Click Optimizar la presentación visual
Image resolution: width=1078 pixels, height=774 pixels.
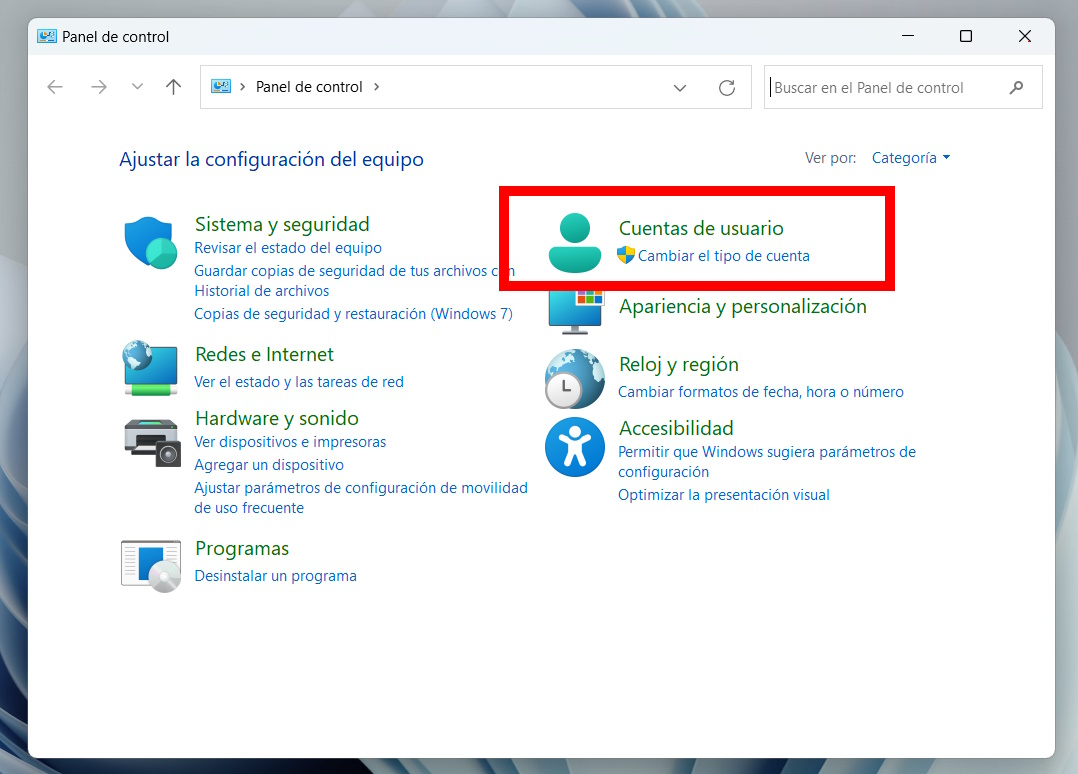tap(723, 495)
